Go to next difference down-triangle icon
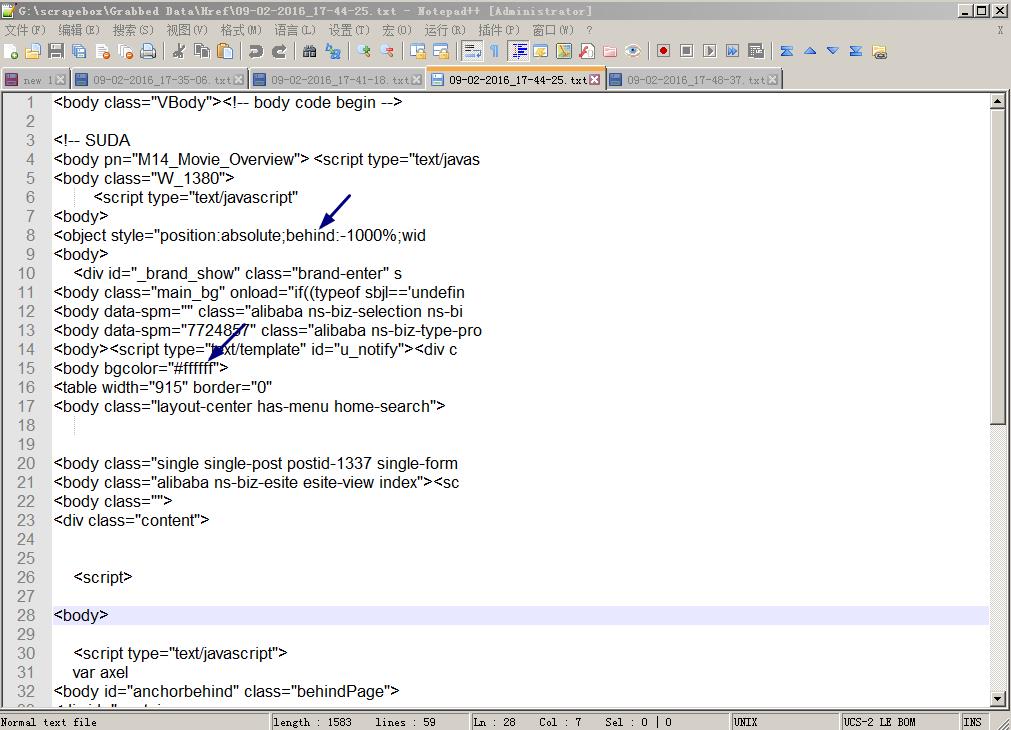 coord(833,52)
